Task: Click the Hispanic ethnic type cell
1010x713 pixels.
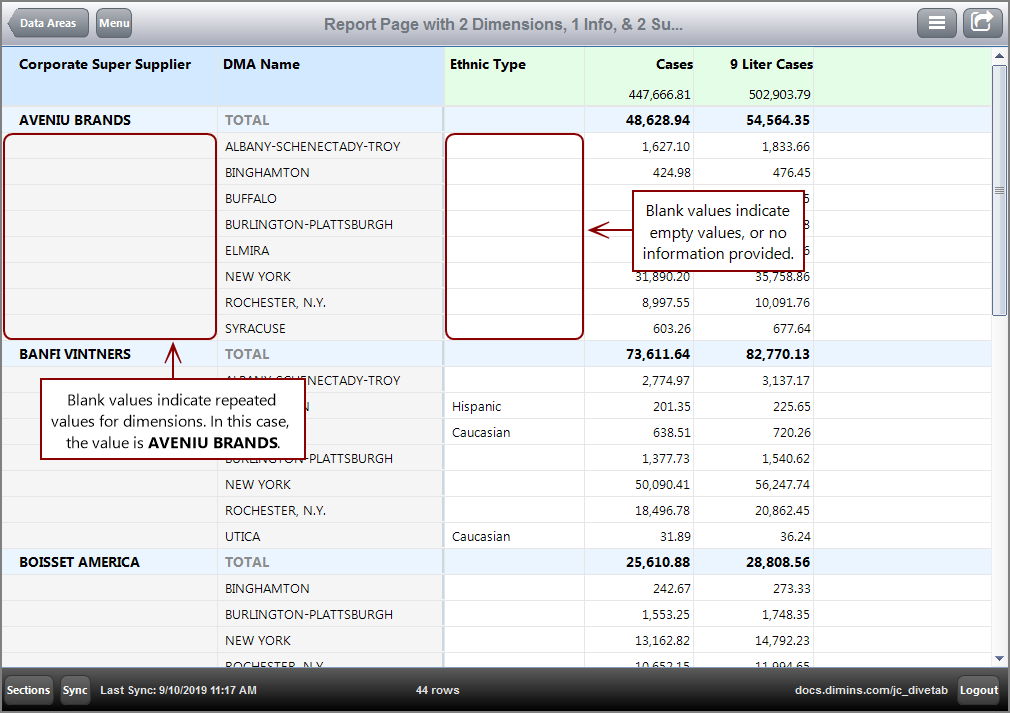Action: point(477,406)
